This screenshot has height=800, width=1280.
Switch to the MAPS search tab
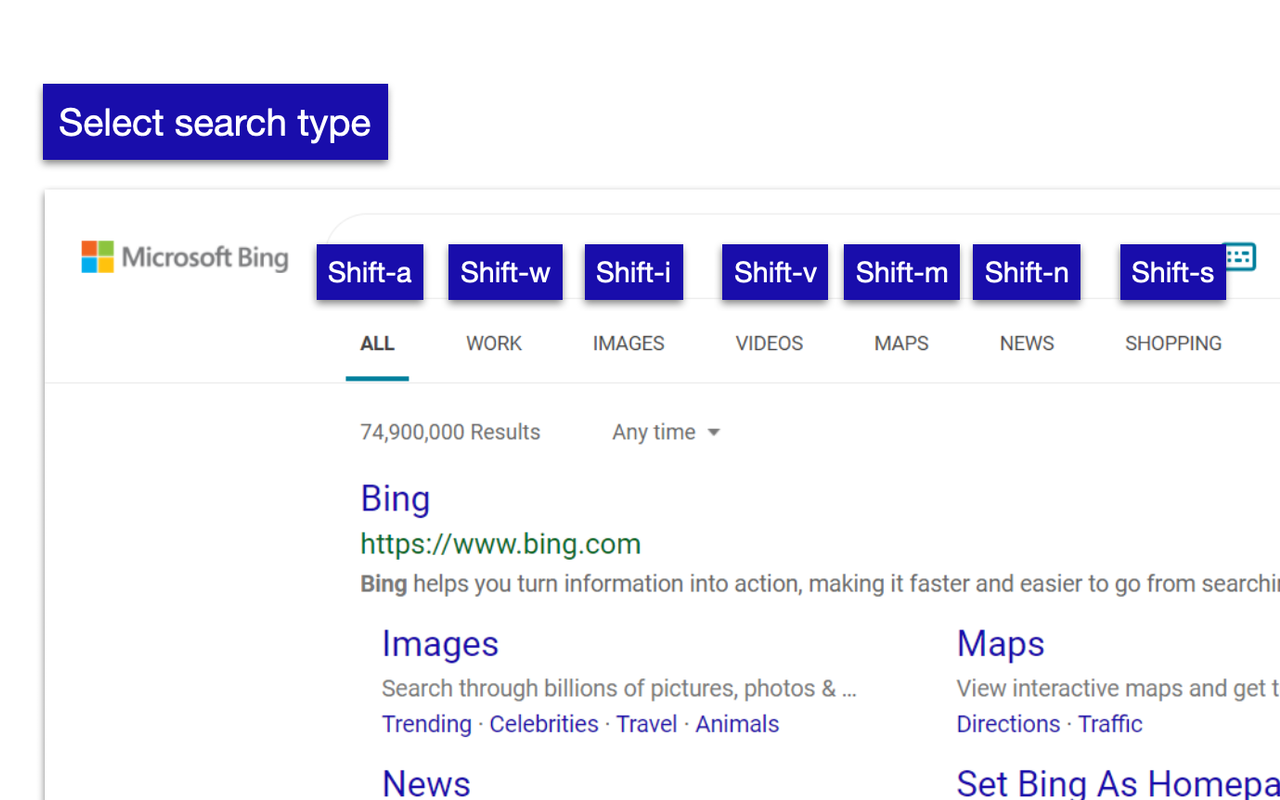point(901,343)
